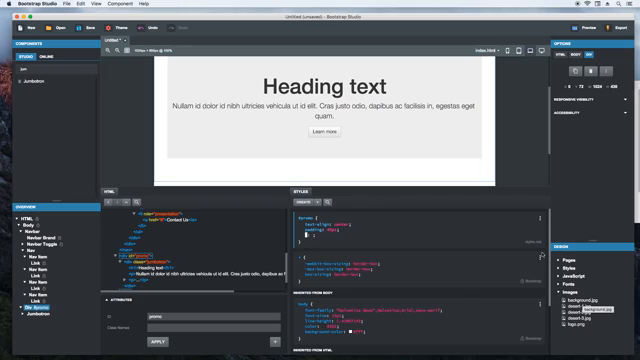Click the Class Names input field
640x360 pixels.
point(214,328)
